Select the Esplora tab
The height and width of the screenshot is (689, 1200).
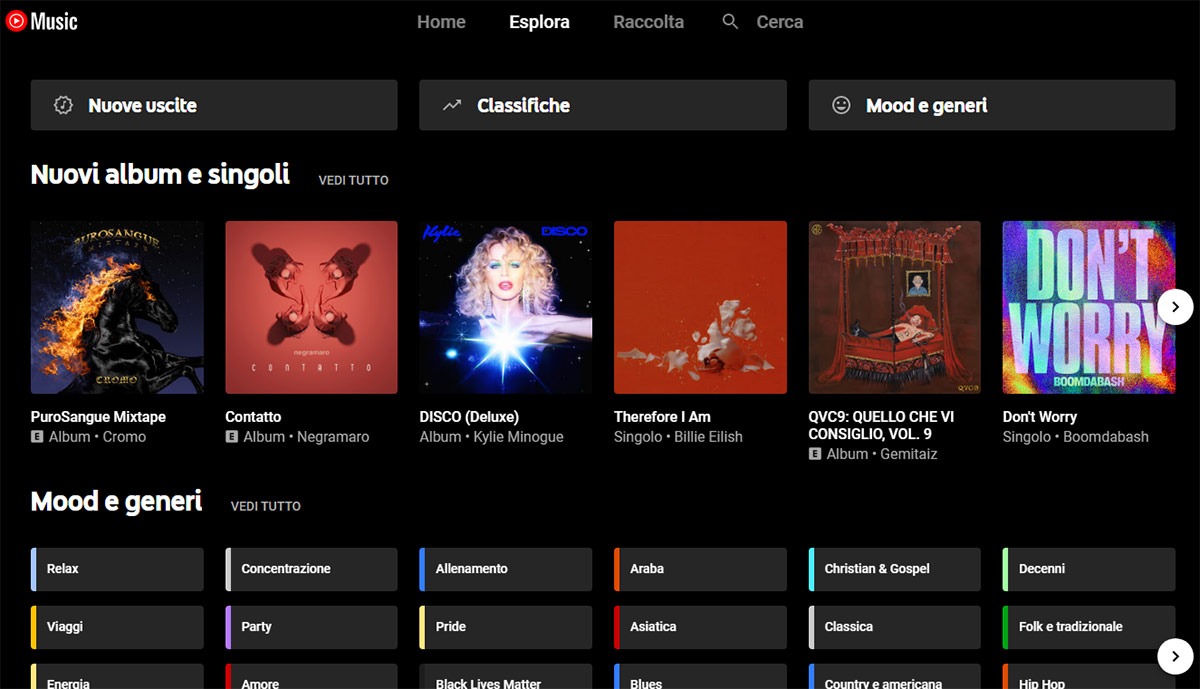(539, 22)
